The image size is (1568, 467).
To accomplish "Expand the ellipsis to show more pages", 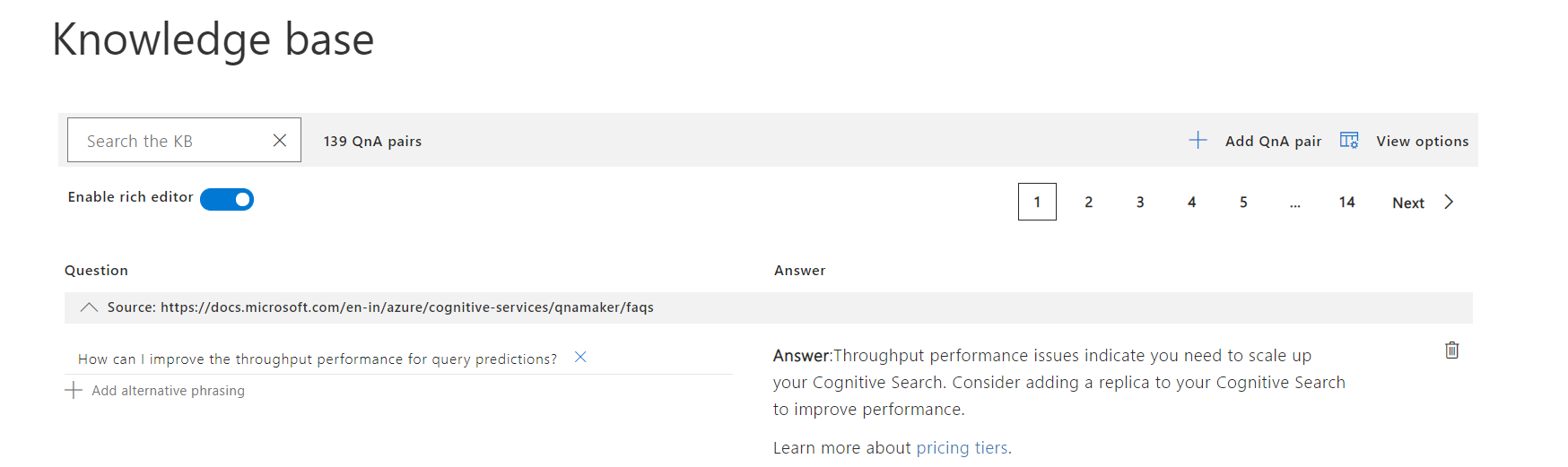I will point(1295,203).
